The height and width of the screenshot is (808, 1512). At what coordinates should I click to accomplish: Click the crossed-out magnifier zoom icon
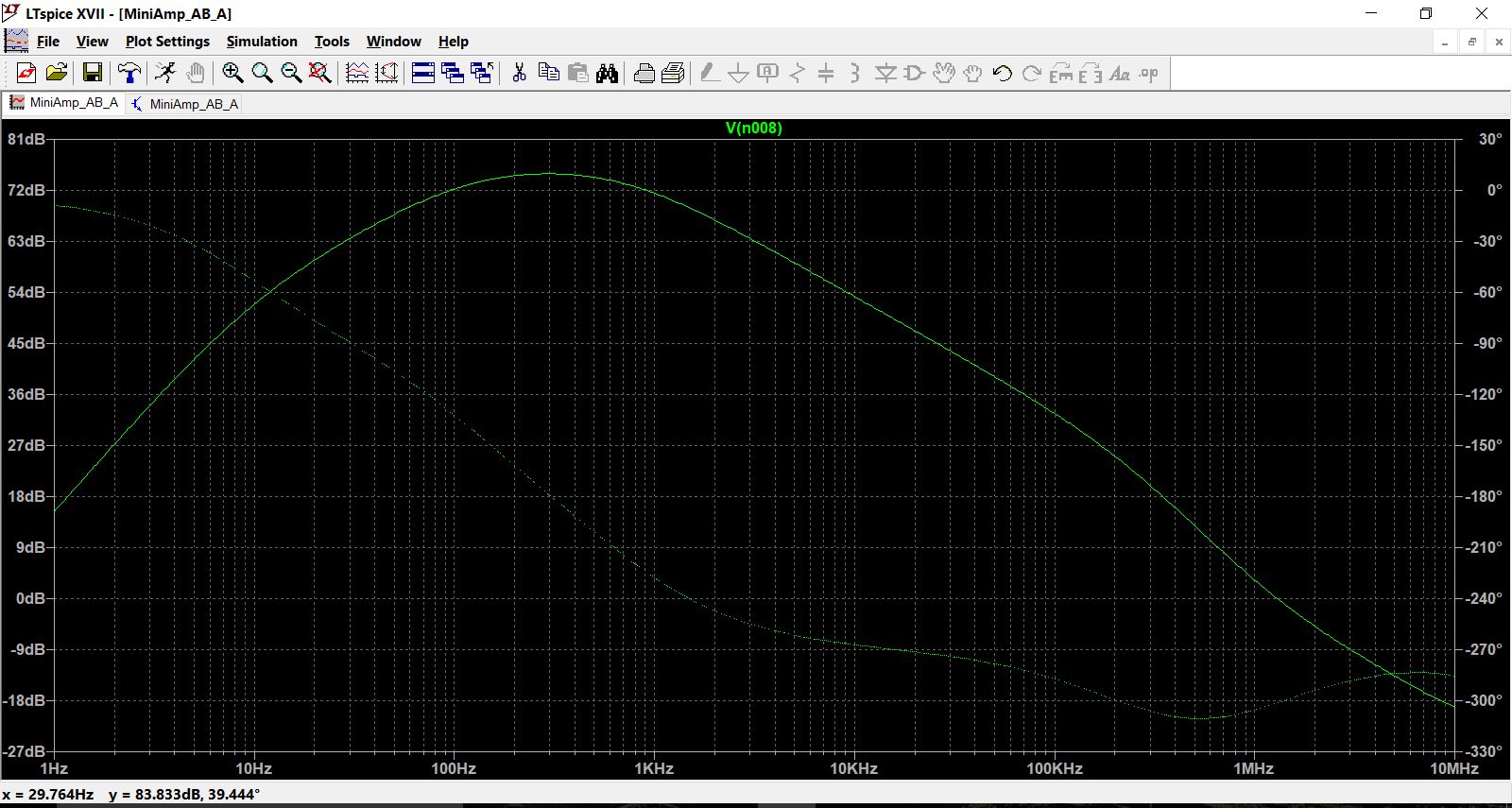[320, 73]
